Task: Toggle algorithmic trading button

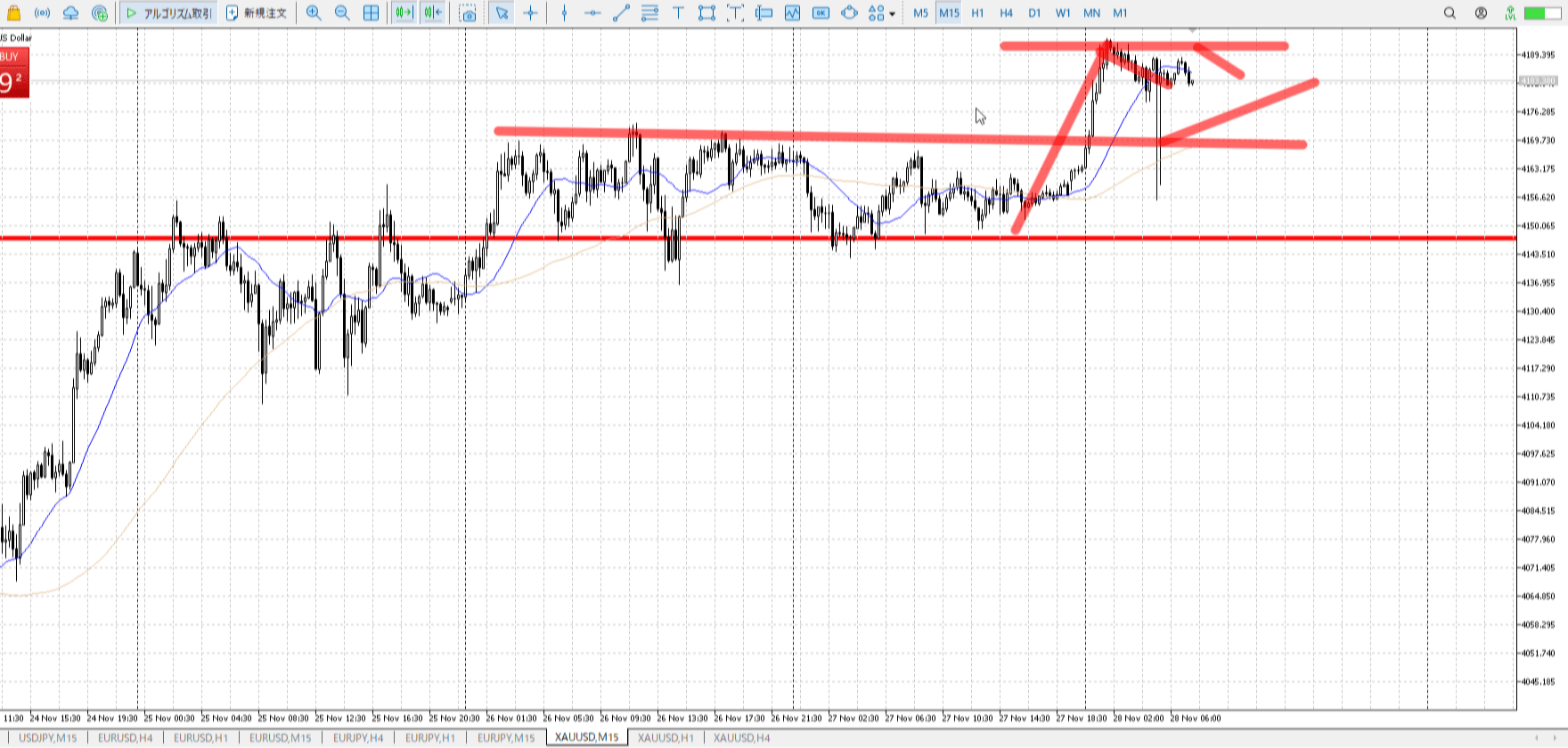Action: (169, 13)
